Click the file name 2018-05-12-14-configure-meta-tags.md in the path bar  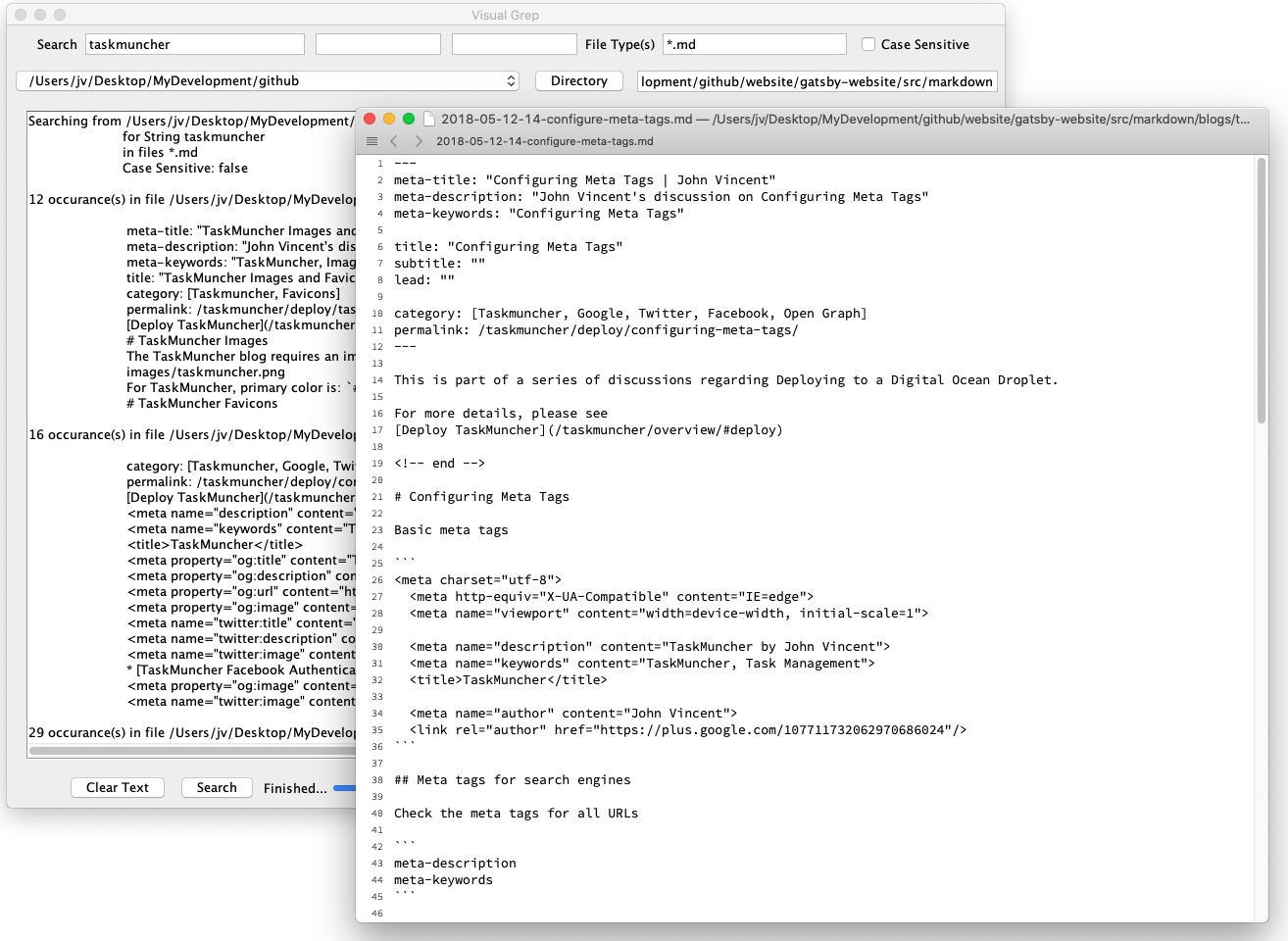point(544,141)
